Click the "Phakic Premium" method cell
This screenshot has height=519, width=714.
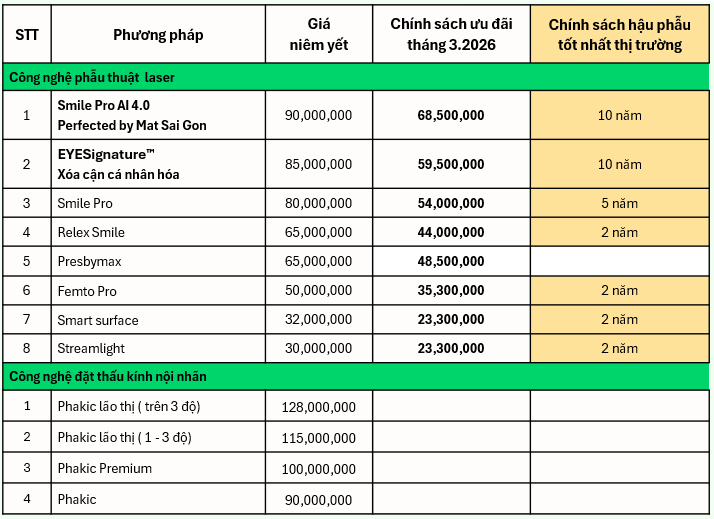tap(158, 468)
